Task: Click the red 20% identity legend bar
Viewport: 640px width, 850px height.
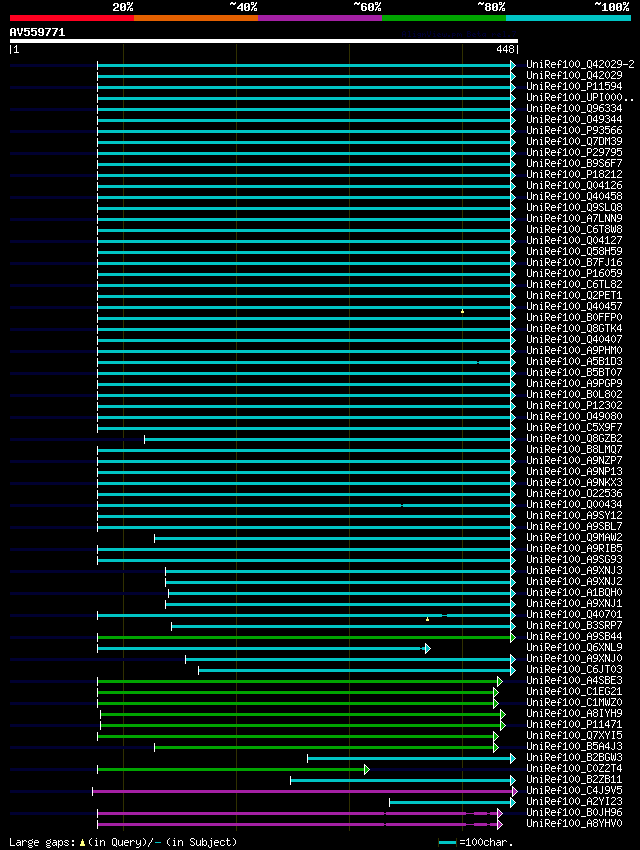Action: click(72, 18)
